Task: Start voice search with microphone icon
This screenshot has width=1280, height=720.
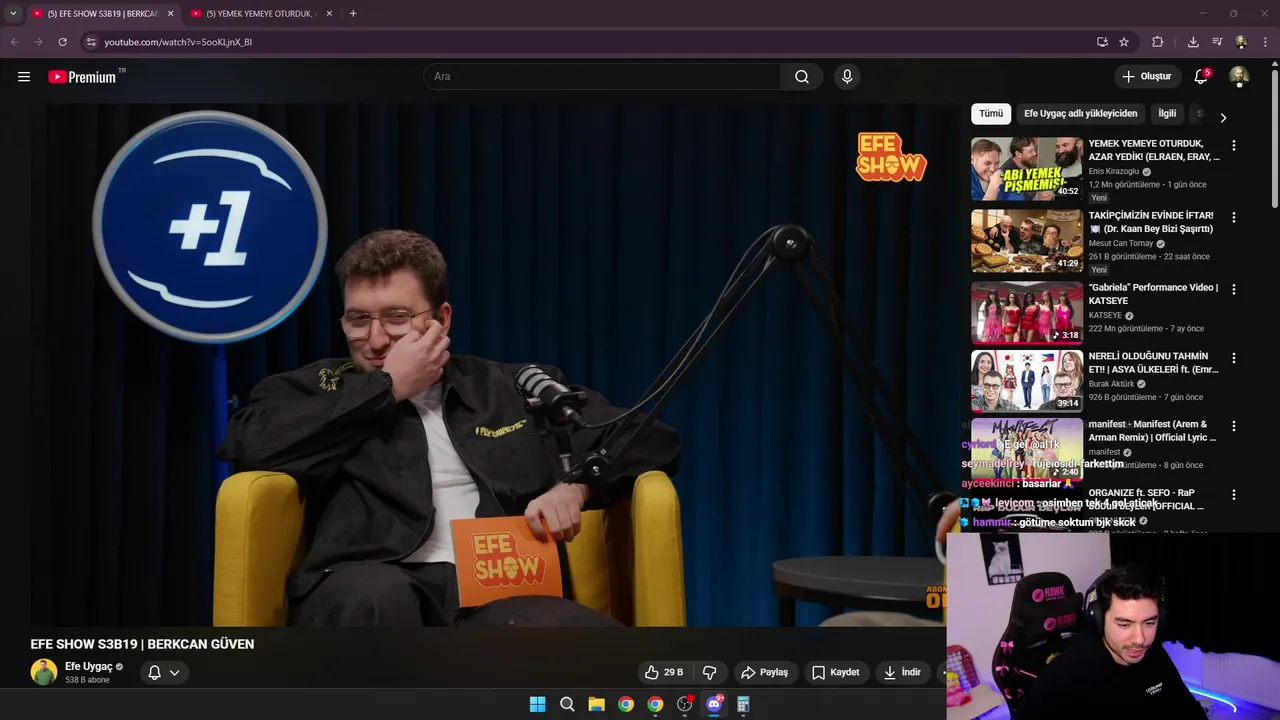Action: tap(847, 77)
